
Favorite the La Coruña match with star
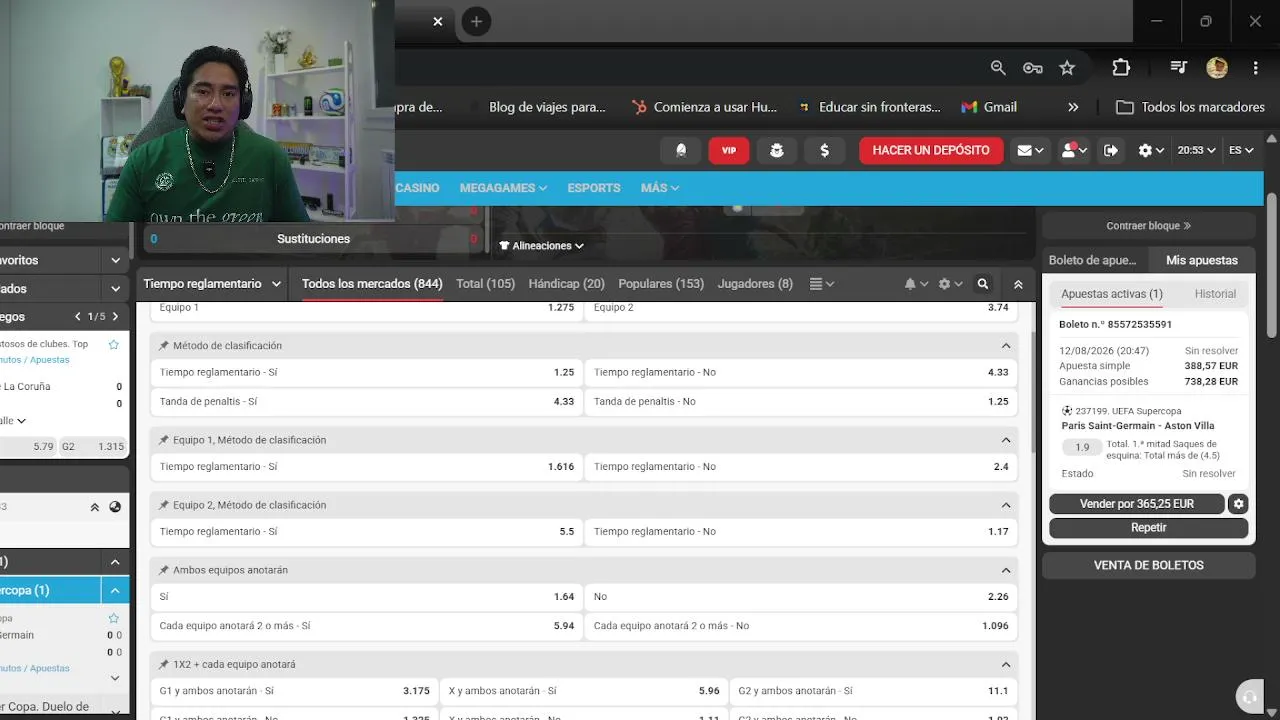(x=113, y=344)
